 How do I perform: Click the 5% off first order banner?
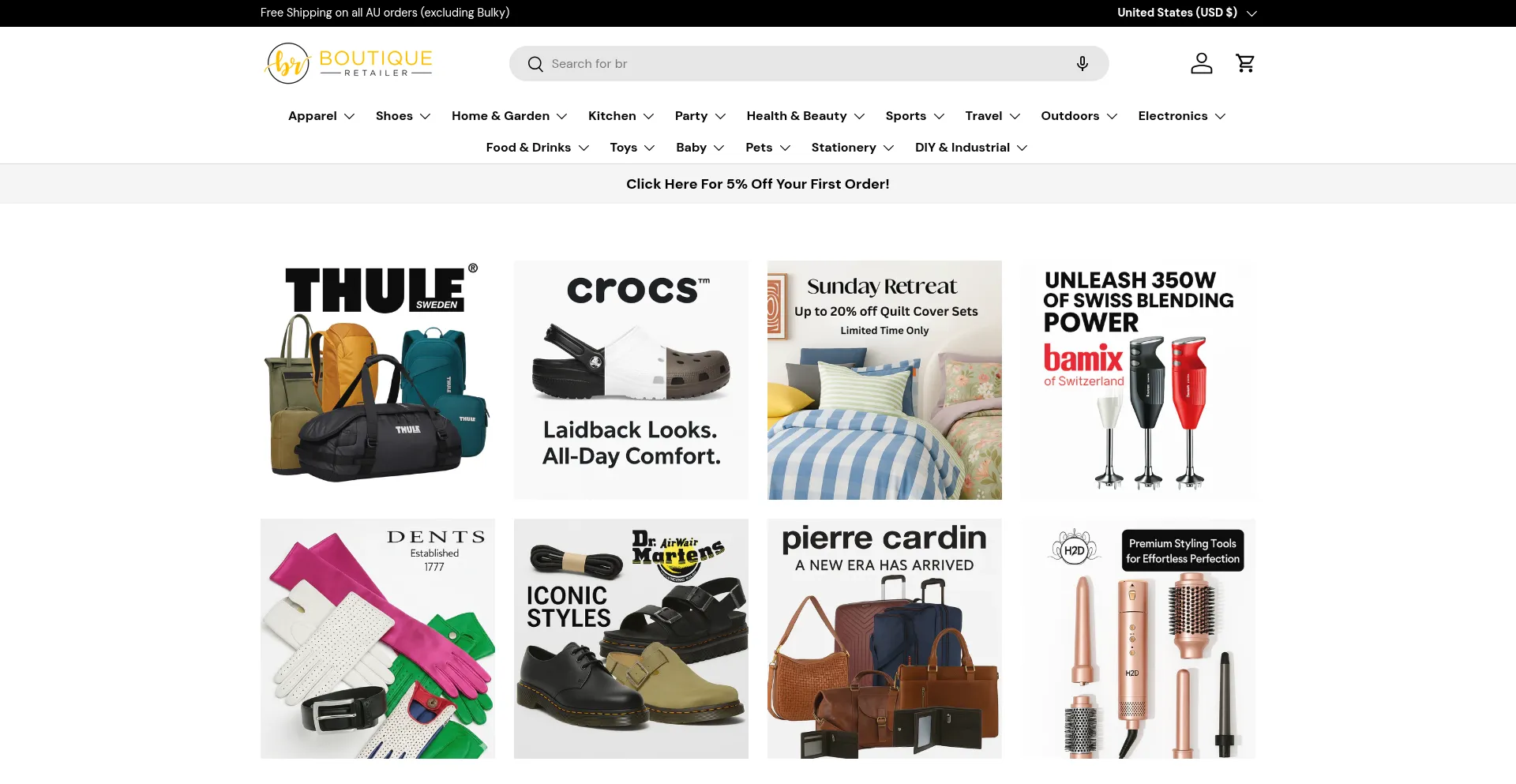point(757,184)
